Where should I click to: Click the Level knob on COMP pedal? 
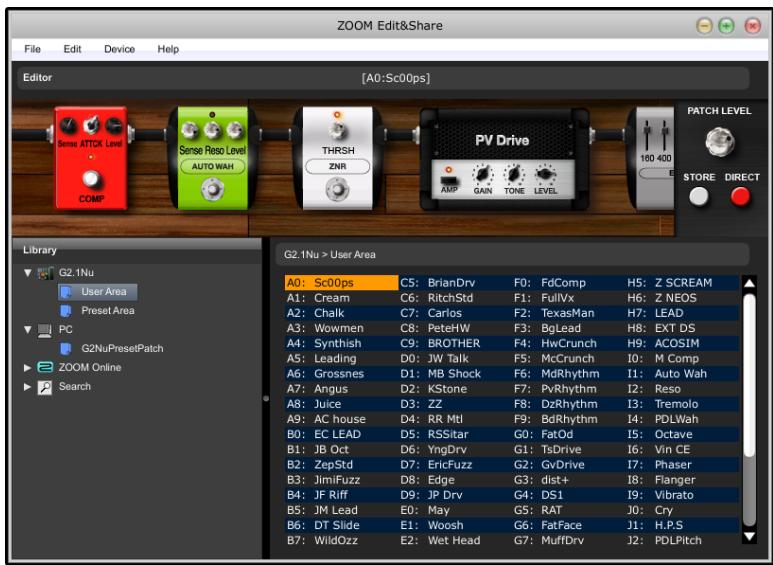114,126
